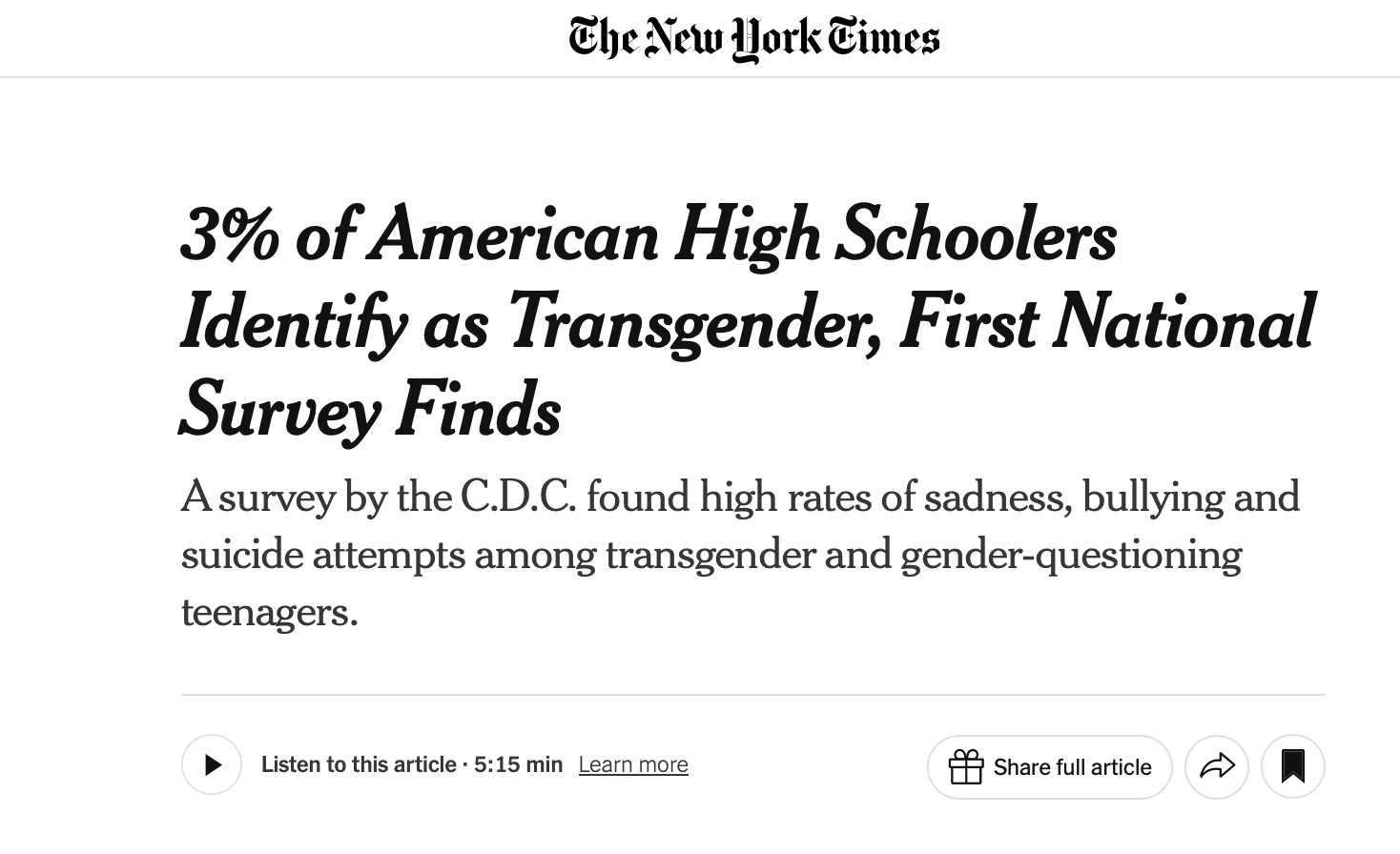Click the curved share arrow icon
Screen dimensions: 1400x854
tap(1216, 766)
